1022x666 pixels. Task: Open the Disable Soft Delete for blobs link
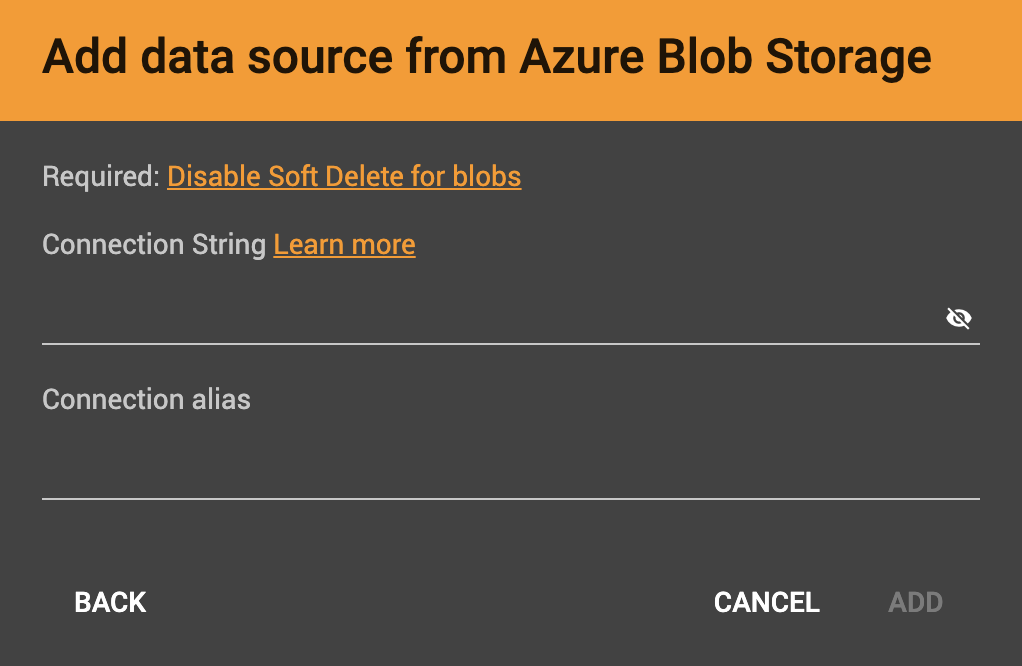point(344,176)
